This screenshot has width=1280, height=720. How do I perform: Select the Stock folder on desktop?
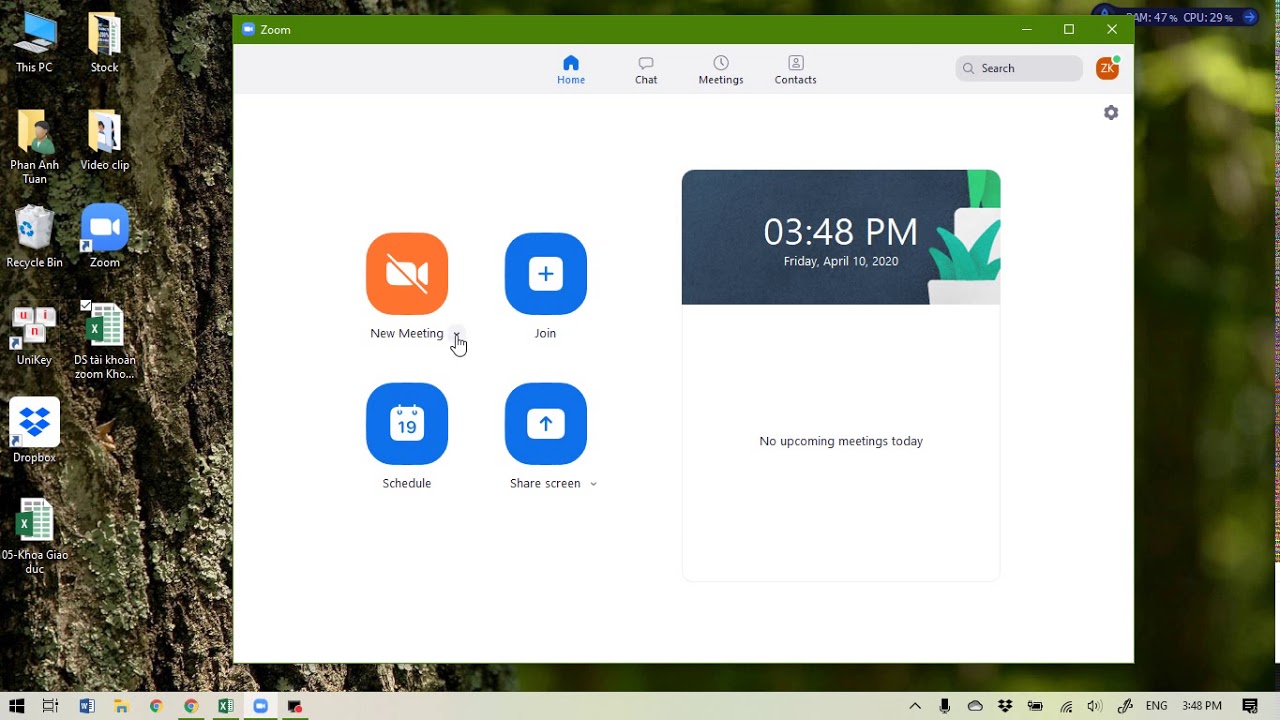click(104, 43)
